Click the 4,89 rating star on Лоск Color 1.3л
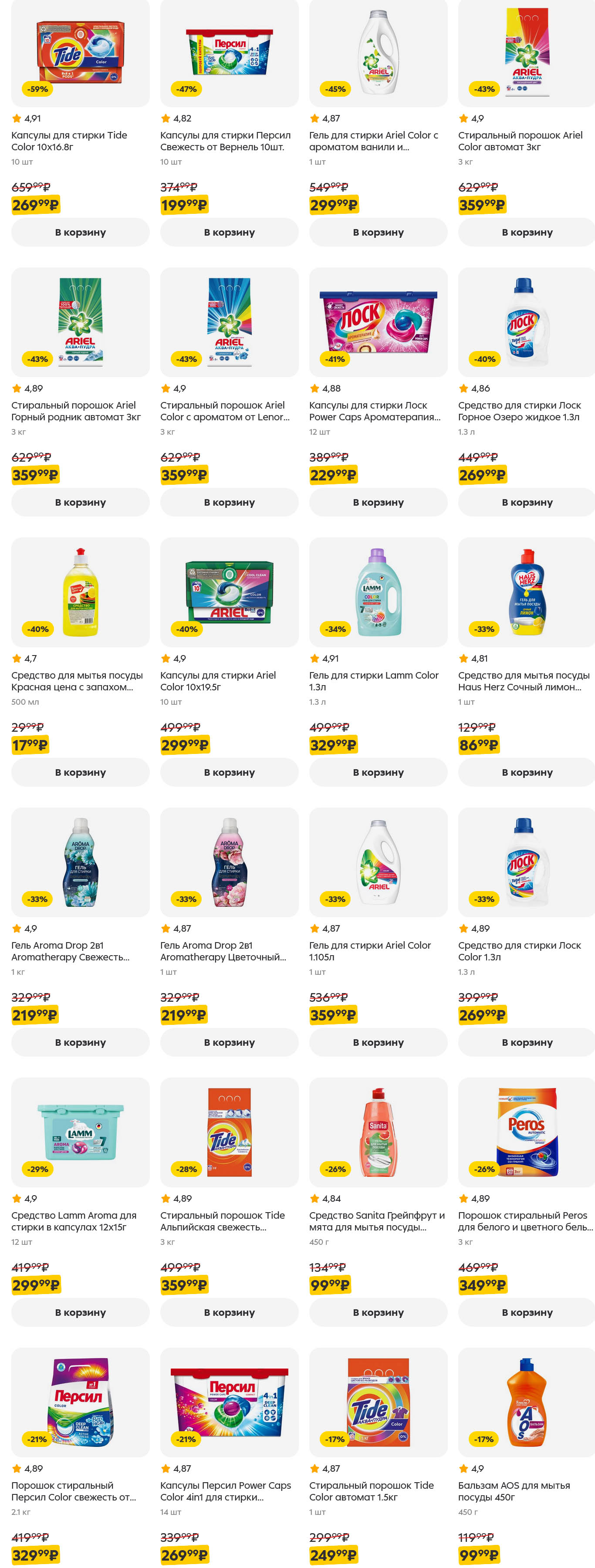Screen dimensions: 595x1568 (463, 928)
